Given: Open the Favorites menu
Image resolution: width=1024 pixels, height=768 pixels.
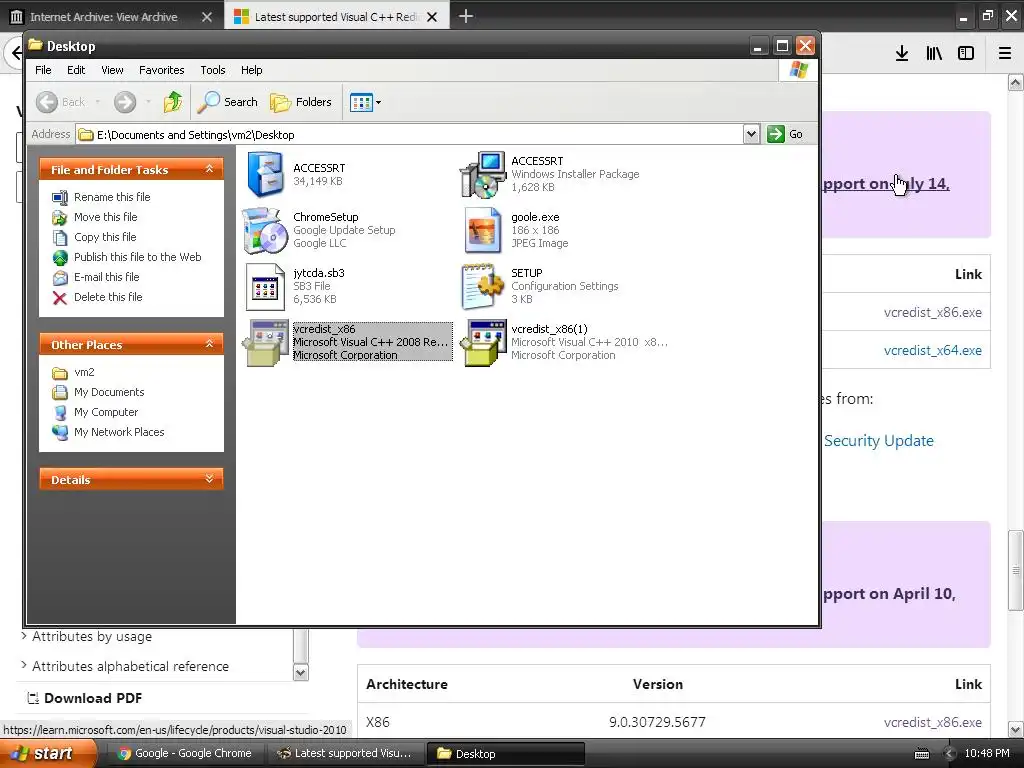Looking at the screenshot, I should pyautogui.click(x=161, y=70).
